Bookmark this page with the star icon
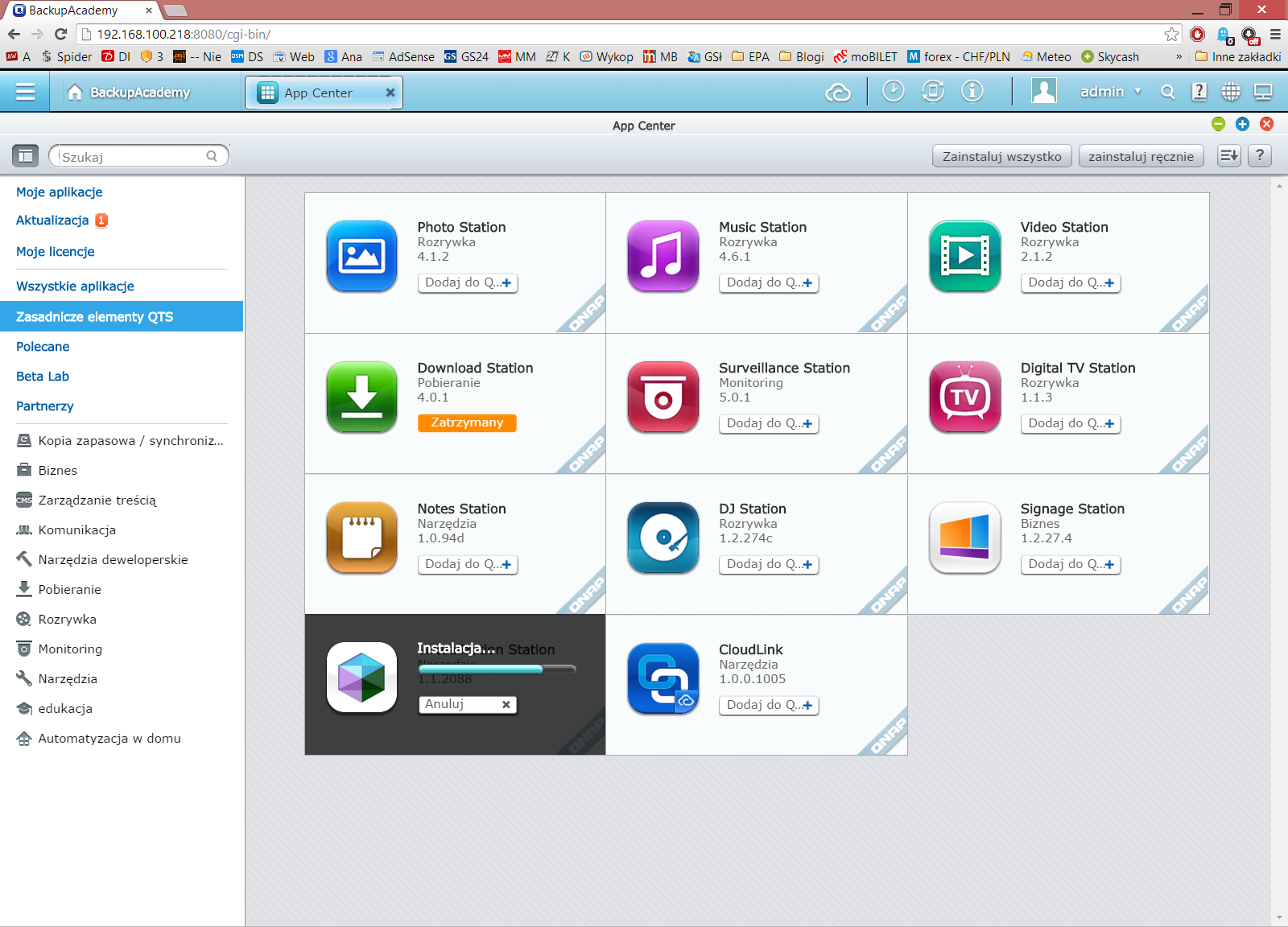1288x927 pixels. click(1171, 35)
